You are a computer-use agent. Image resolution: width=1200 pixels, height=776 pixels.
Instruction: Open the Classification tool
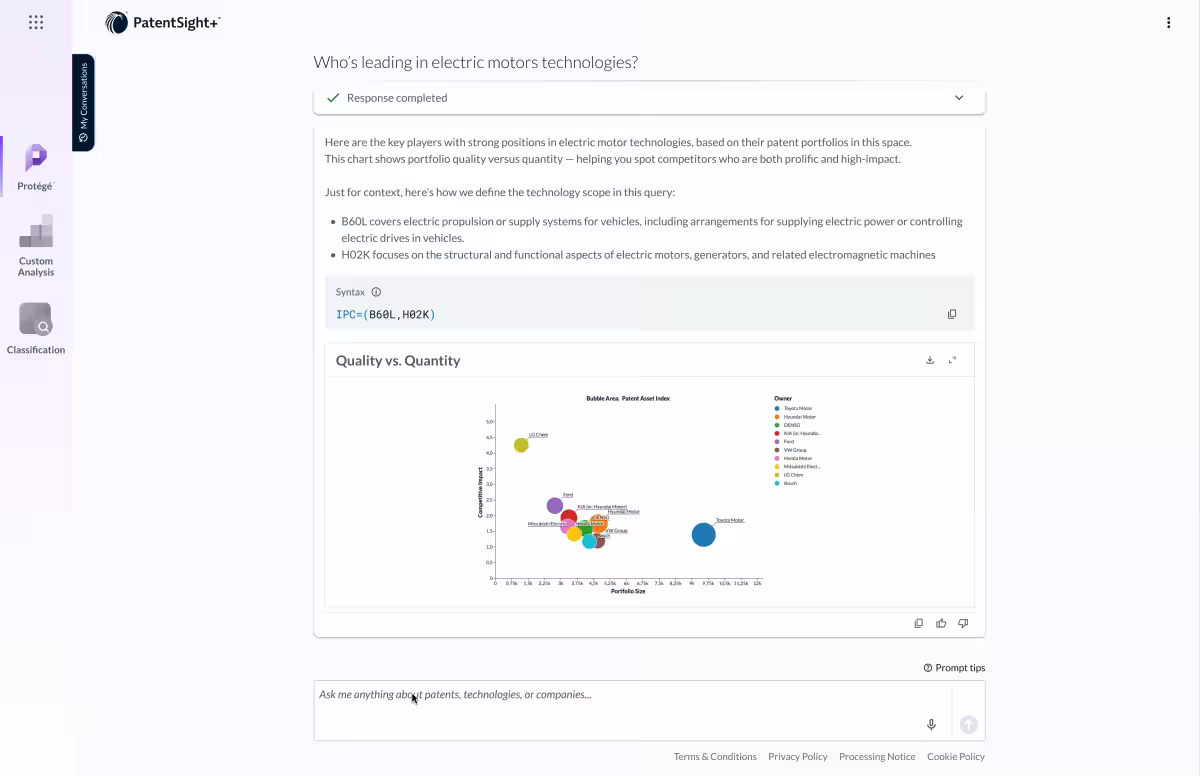[x=36, y=329]
